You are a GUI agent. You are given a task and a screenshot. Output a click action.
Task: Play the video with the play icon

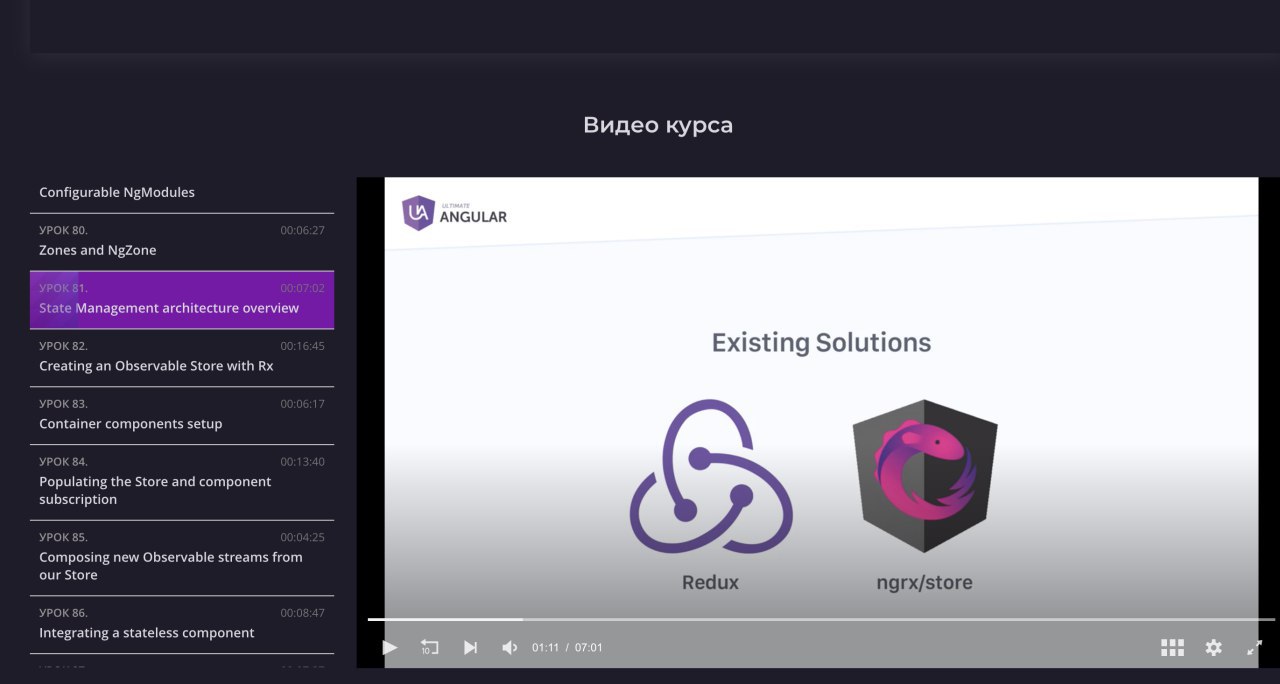coord(390,648)
